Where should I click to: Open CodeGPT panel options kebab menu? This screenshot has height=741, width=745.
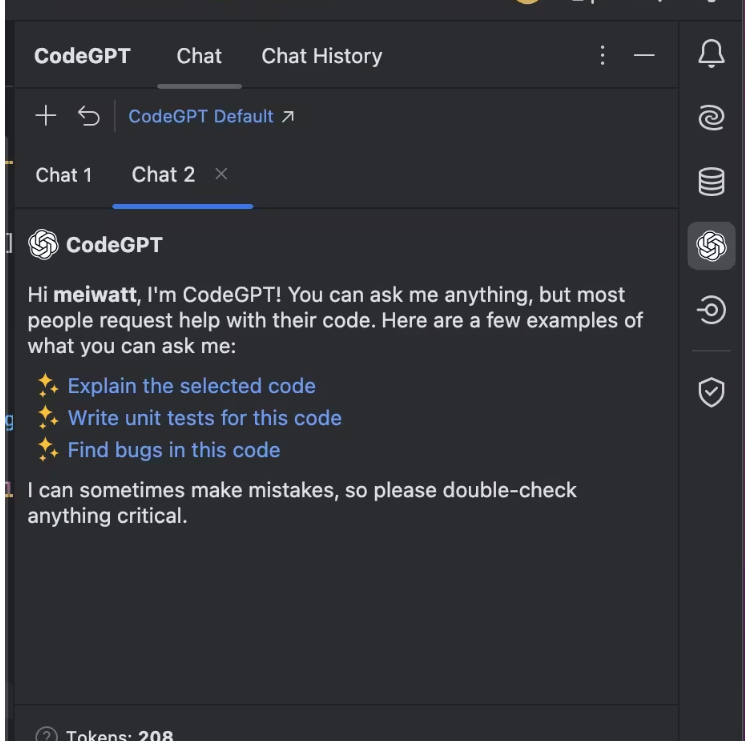pyautogui.click(x=602, y=56)
